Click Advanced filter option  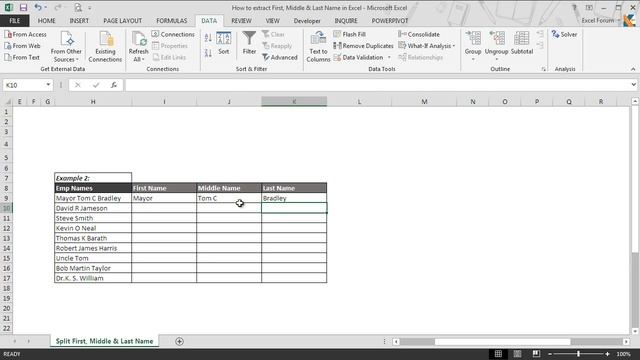coord(280,58)
